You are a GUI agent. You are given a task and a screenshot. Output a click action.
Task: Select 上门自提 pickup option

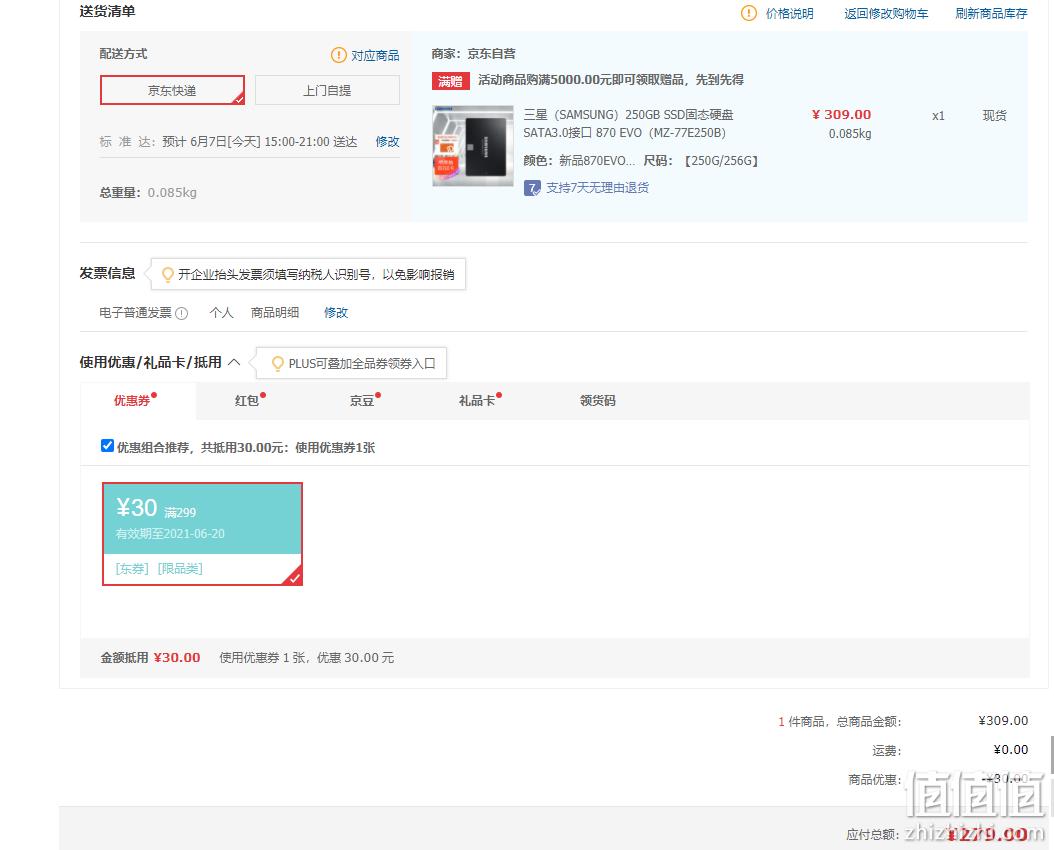327,90
